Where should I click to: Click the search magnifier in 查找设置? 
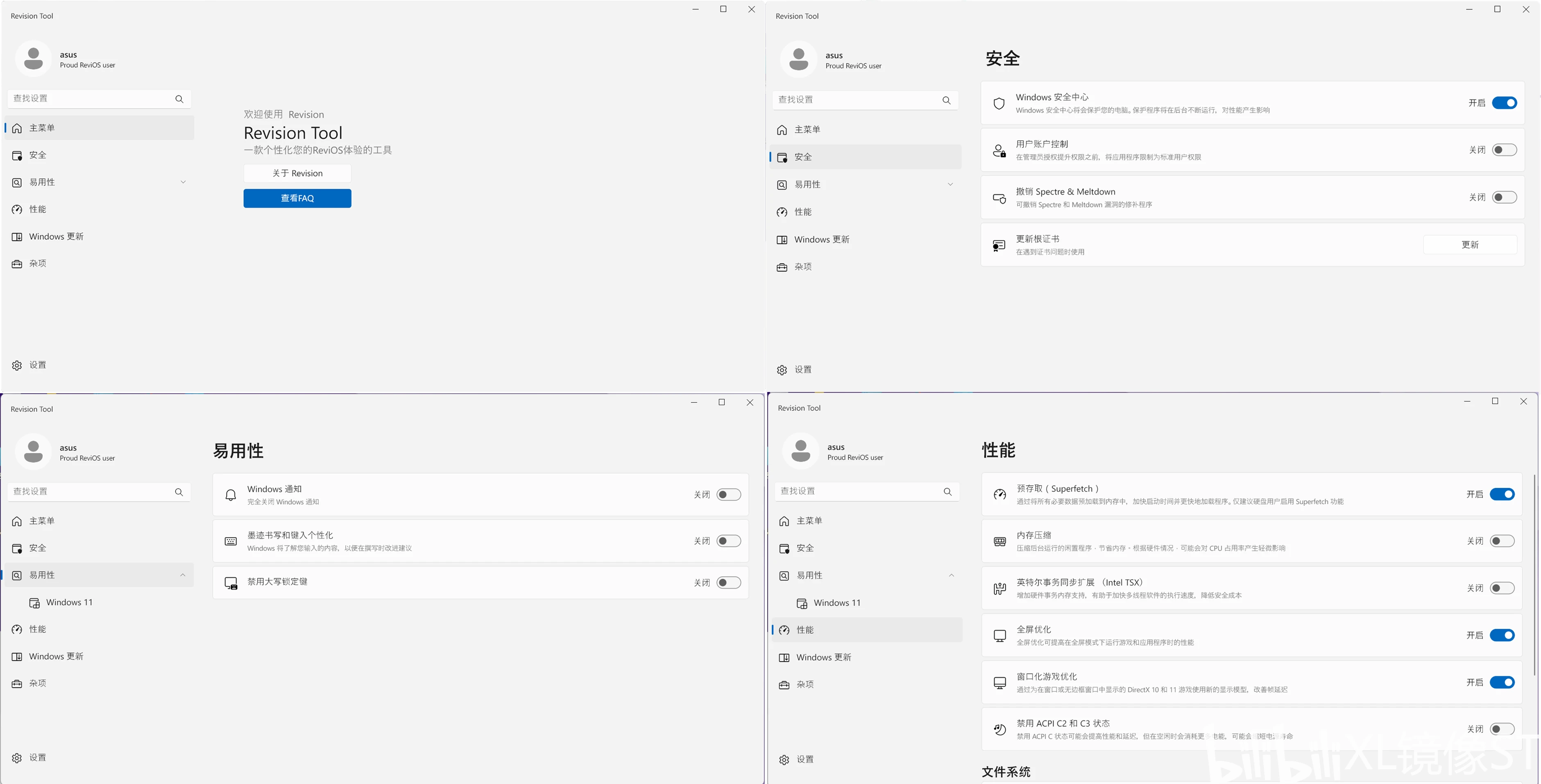pos(179,99)
